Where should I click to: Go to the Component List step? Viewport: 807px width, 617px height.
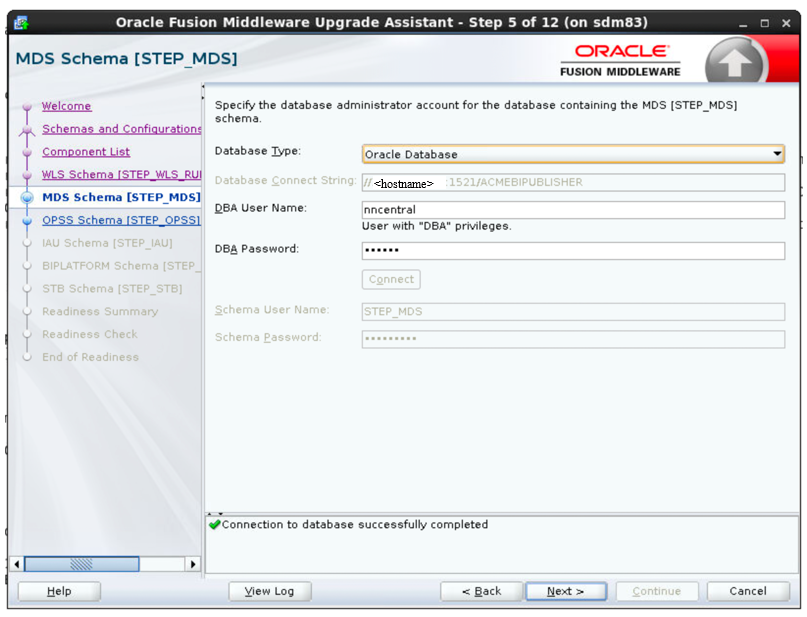(86, 152)
